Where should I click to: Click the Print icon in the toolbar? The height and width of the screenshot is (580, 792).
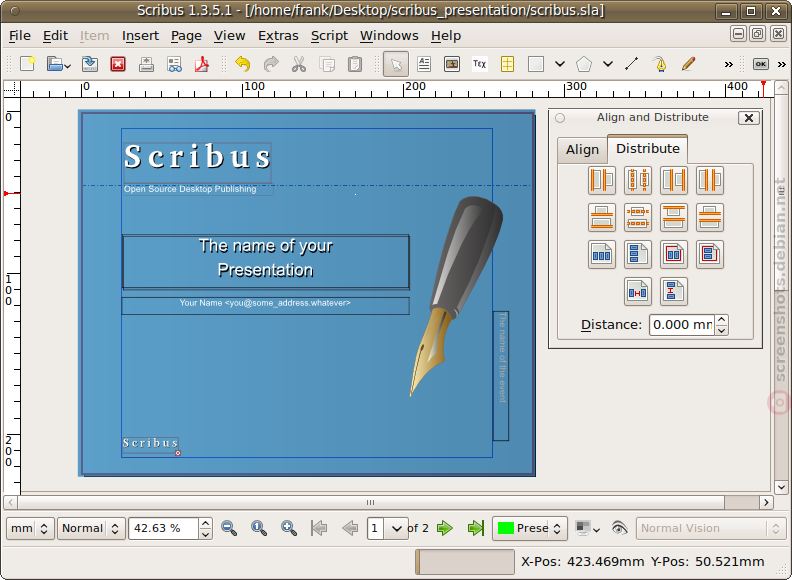coord(146,64)
